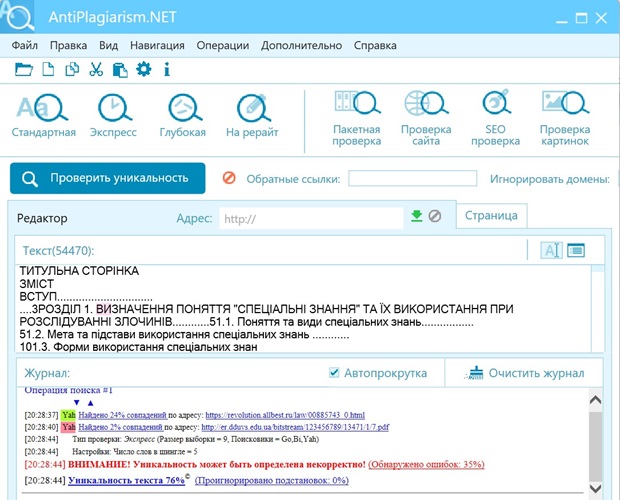
Task: Click the red prohibition icon near Обратные ссылки
Action: pos(229,178)
